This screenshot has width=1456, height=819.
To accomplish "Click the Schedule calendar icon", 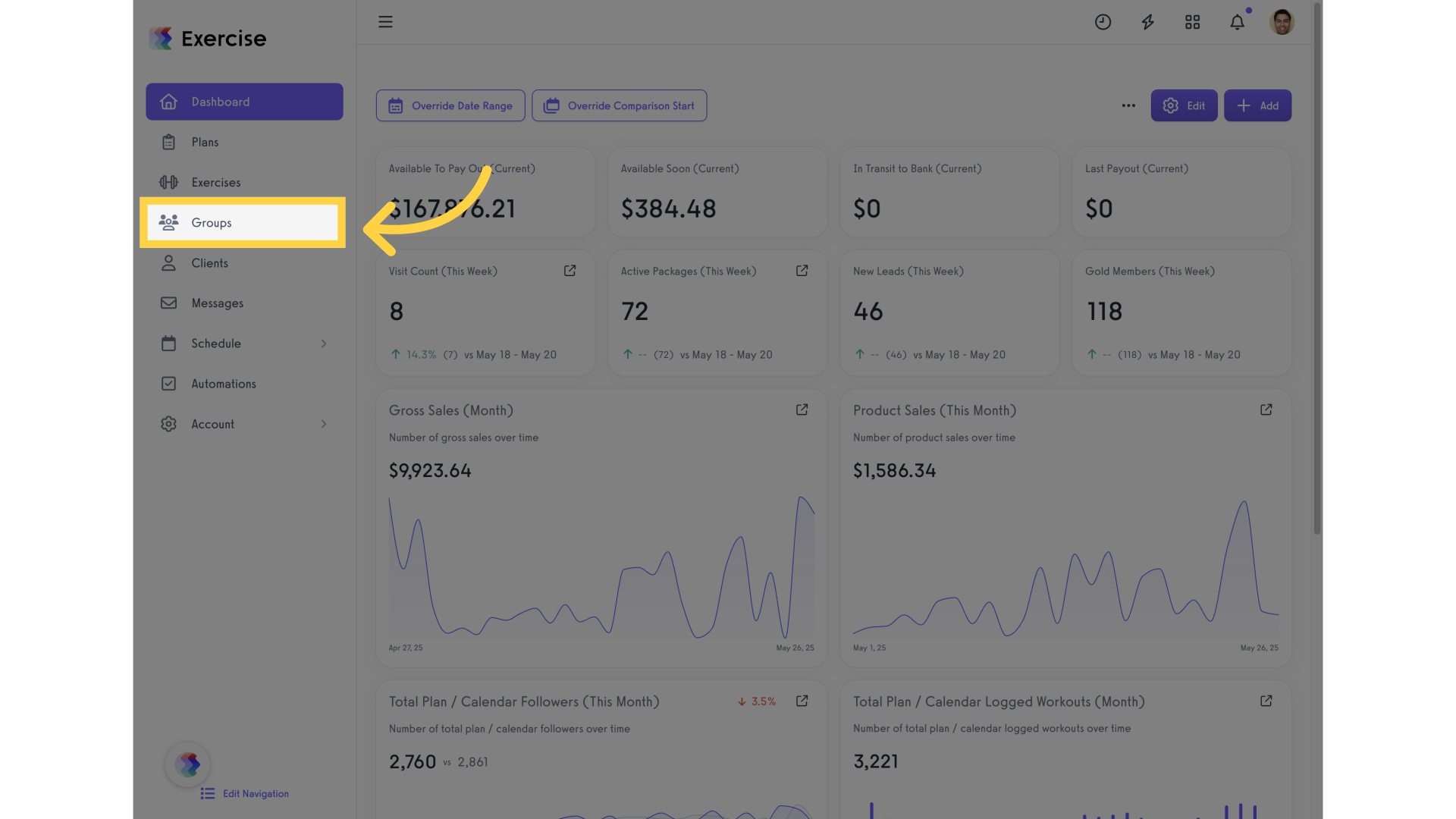I will [x=168, y=344].
